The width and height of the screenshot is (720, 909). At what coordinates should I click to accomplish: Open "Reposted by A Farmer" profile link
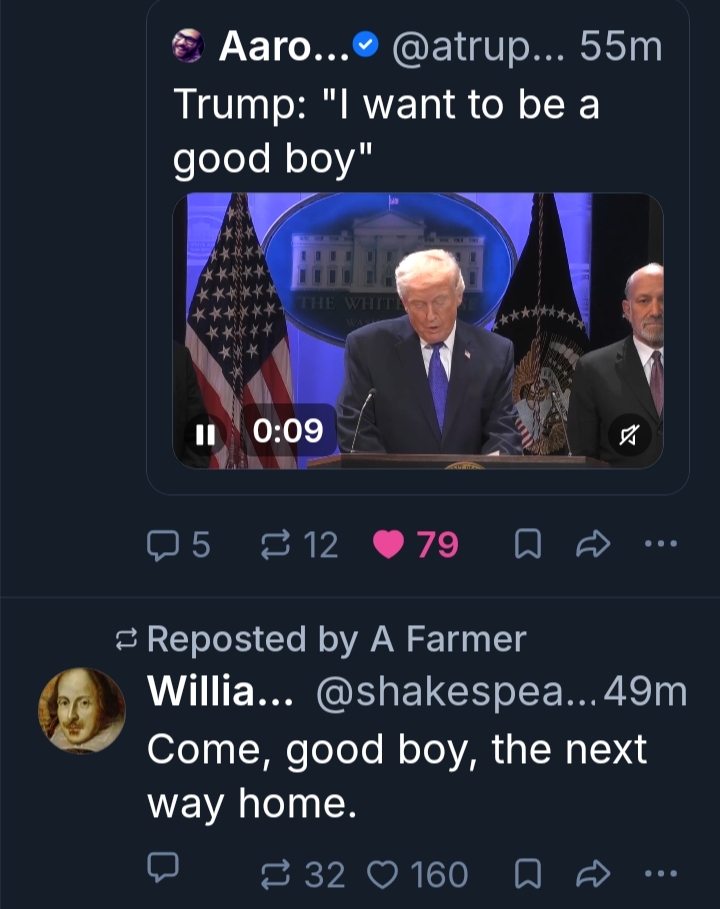pos(336,639)
